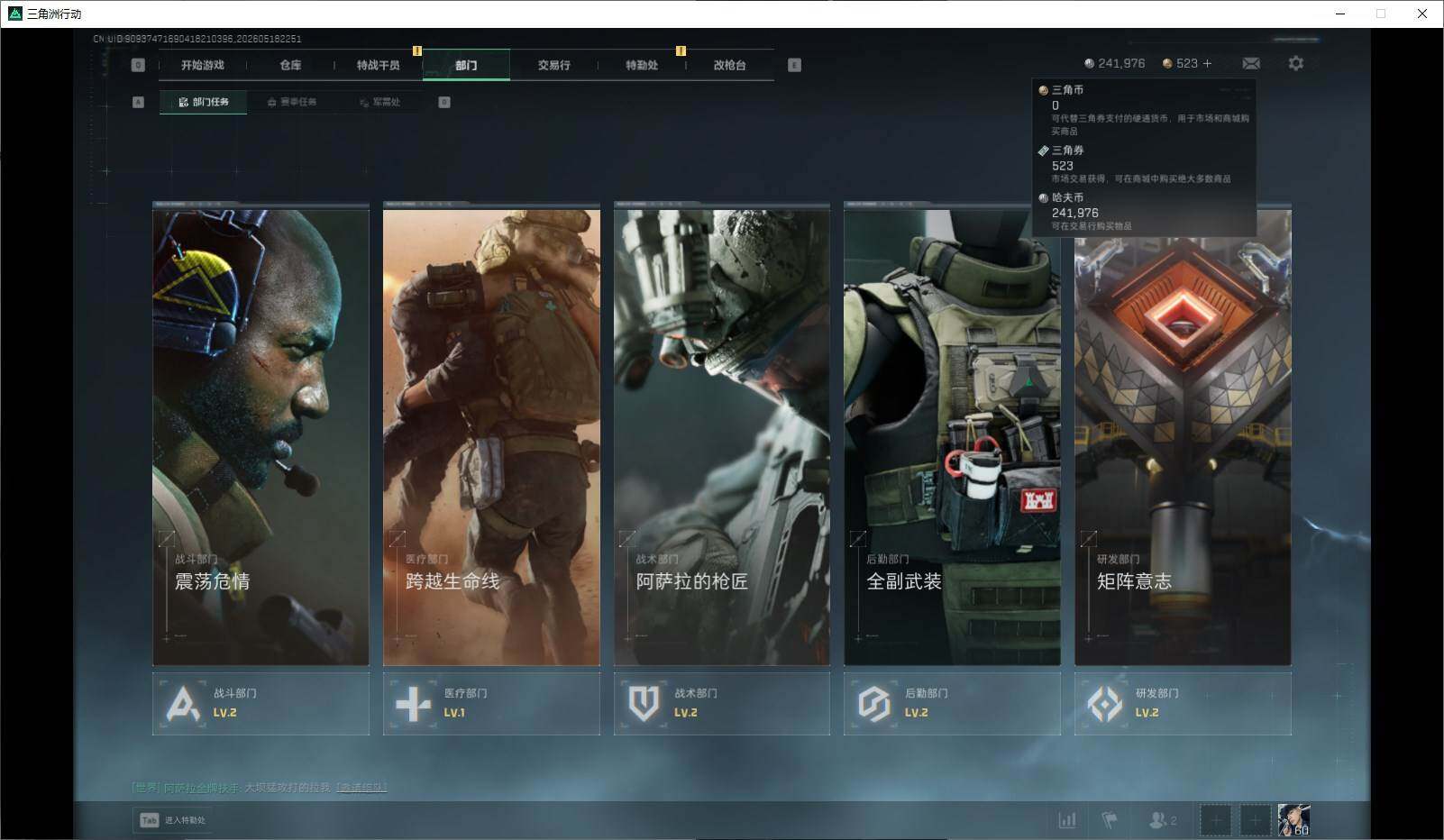Click the 战斗部门 LV.2 emblem icon
Image resolution: width=1444 pixels, height=840 pixels.
(183, 703)
